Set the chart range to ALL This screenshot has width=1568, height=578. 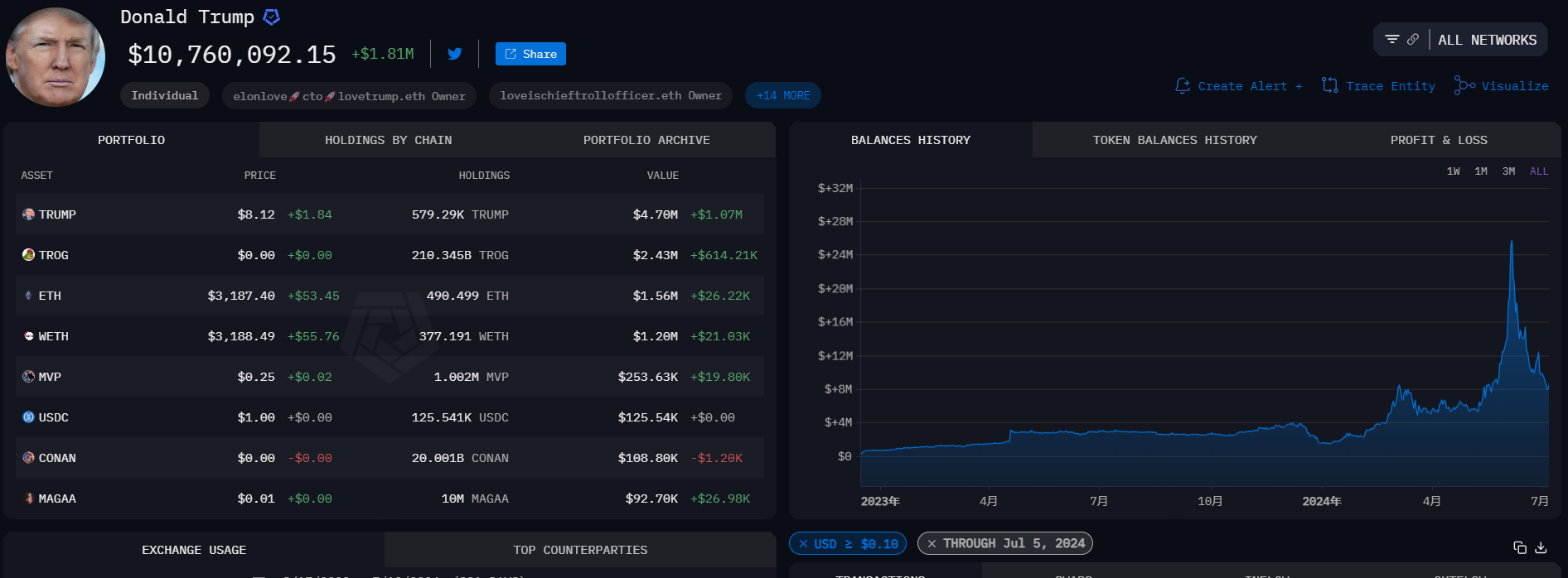(1539, 171)
